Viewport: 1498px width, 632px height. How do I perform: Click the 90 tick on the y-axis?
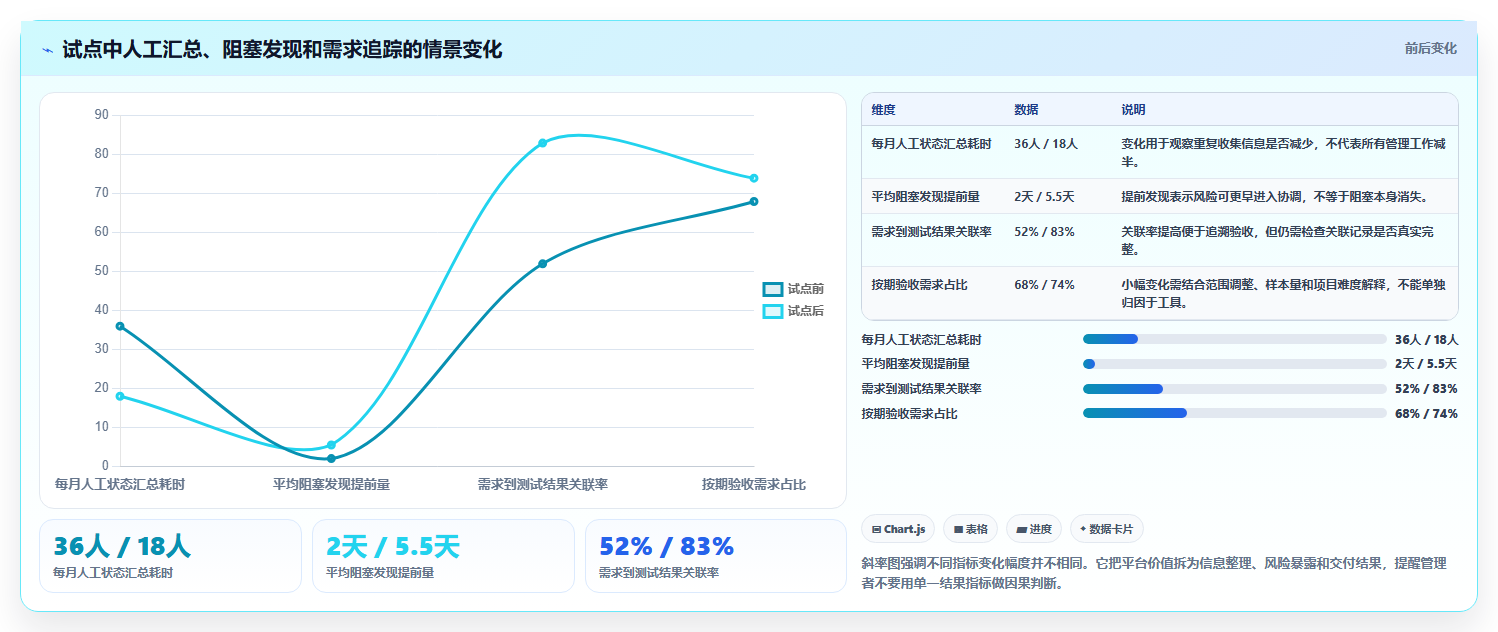[101, 115]
